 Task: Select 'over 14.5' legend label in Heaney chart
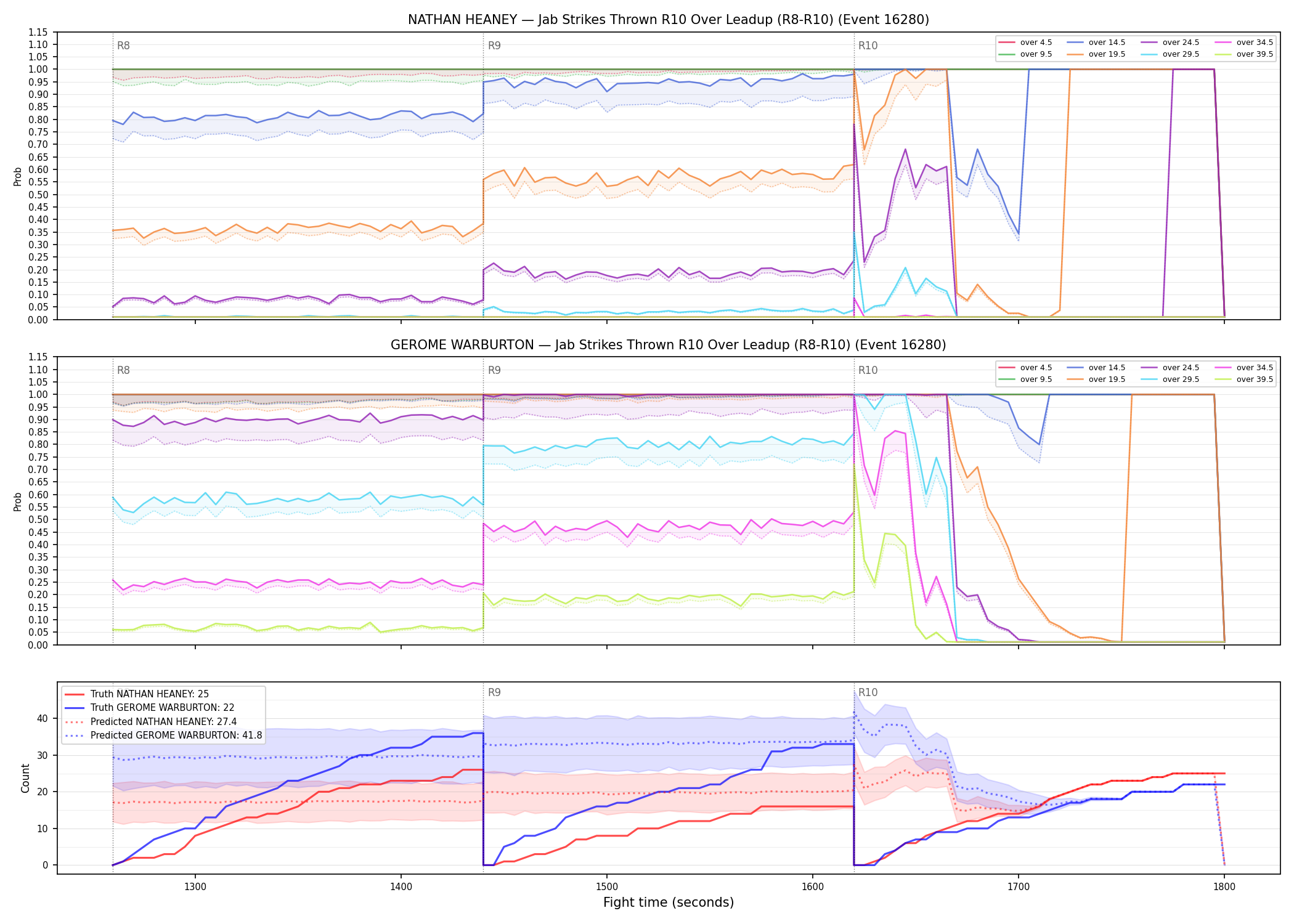point(1107,43)
